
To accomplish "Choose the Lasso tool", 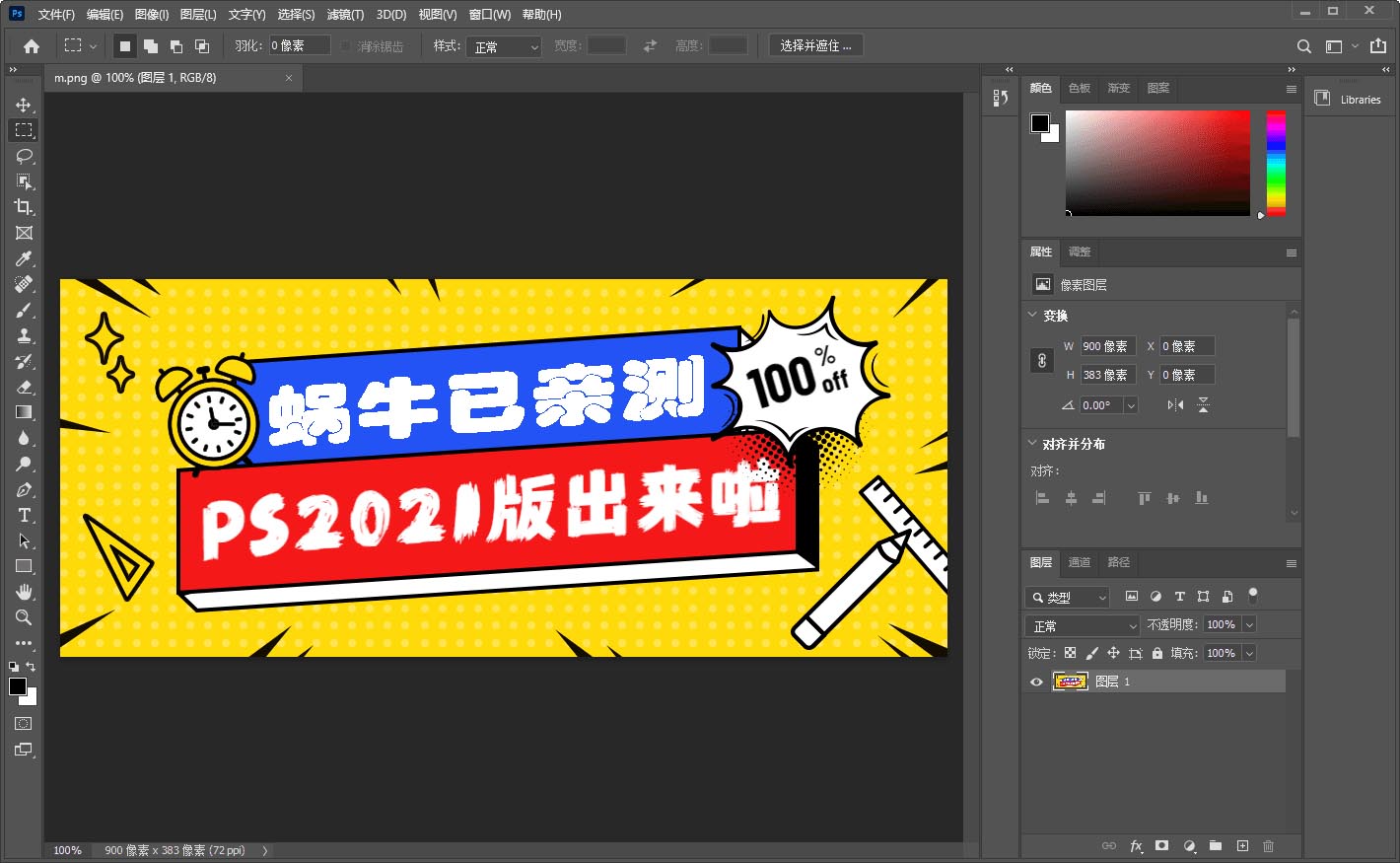I will (x=25, y=156).
